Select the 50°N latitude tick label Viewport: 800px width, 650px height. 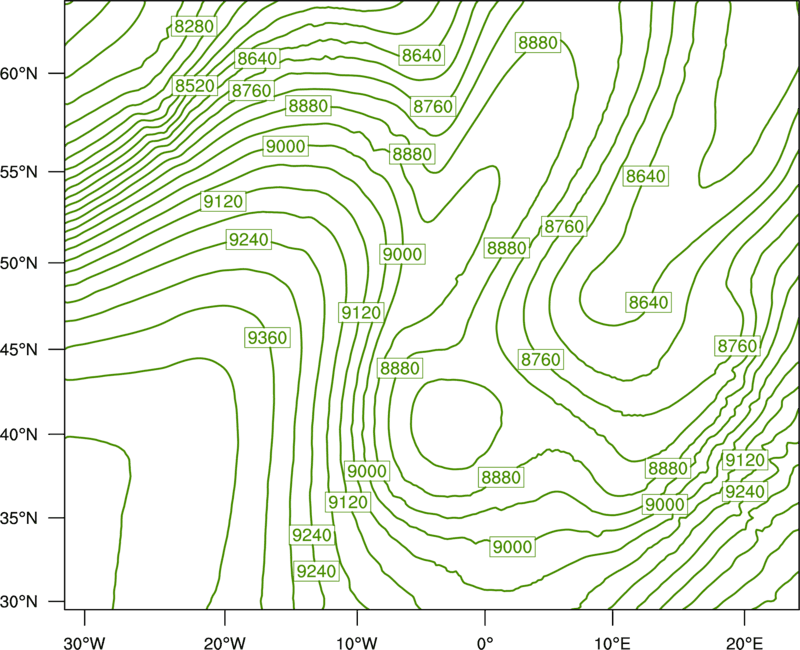click(x=19, y=263)
